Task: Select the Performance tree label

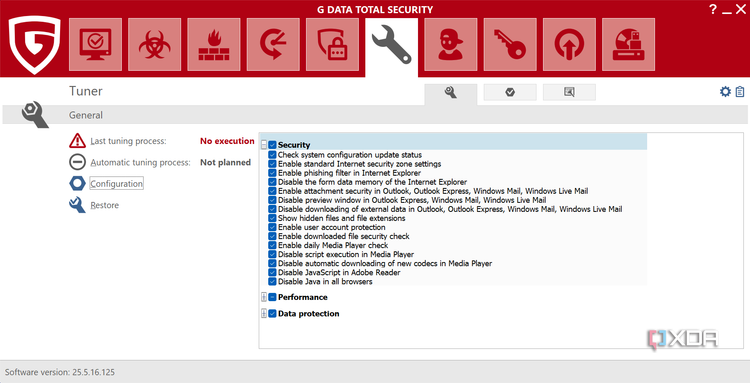Action: pos(303,297)
